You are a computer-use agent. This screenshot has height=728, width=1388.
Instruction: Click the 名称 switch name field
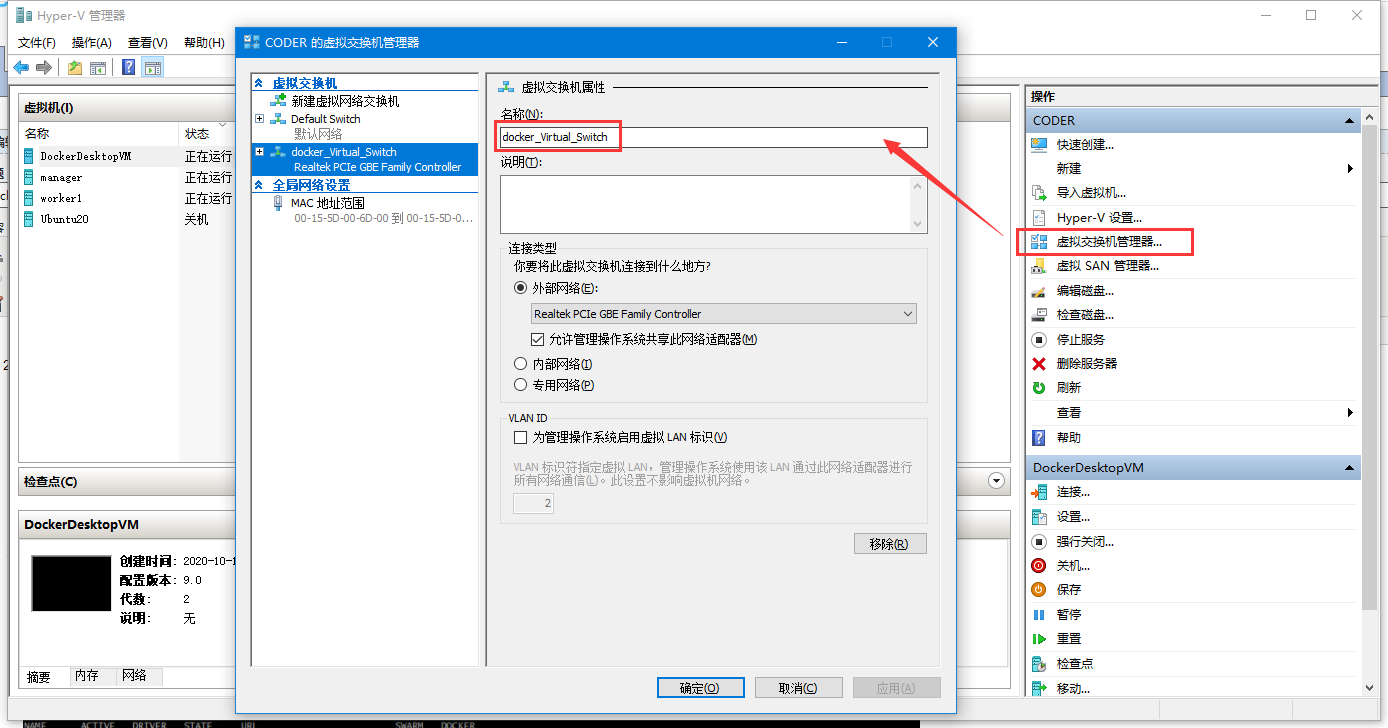tap(713, 137)
